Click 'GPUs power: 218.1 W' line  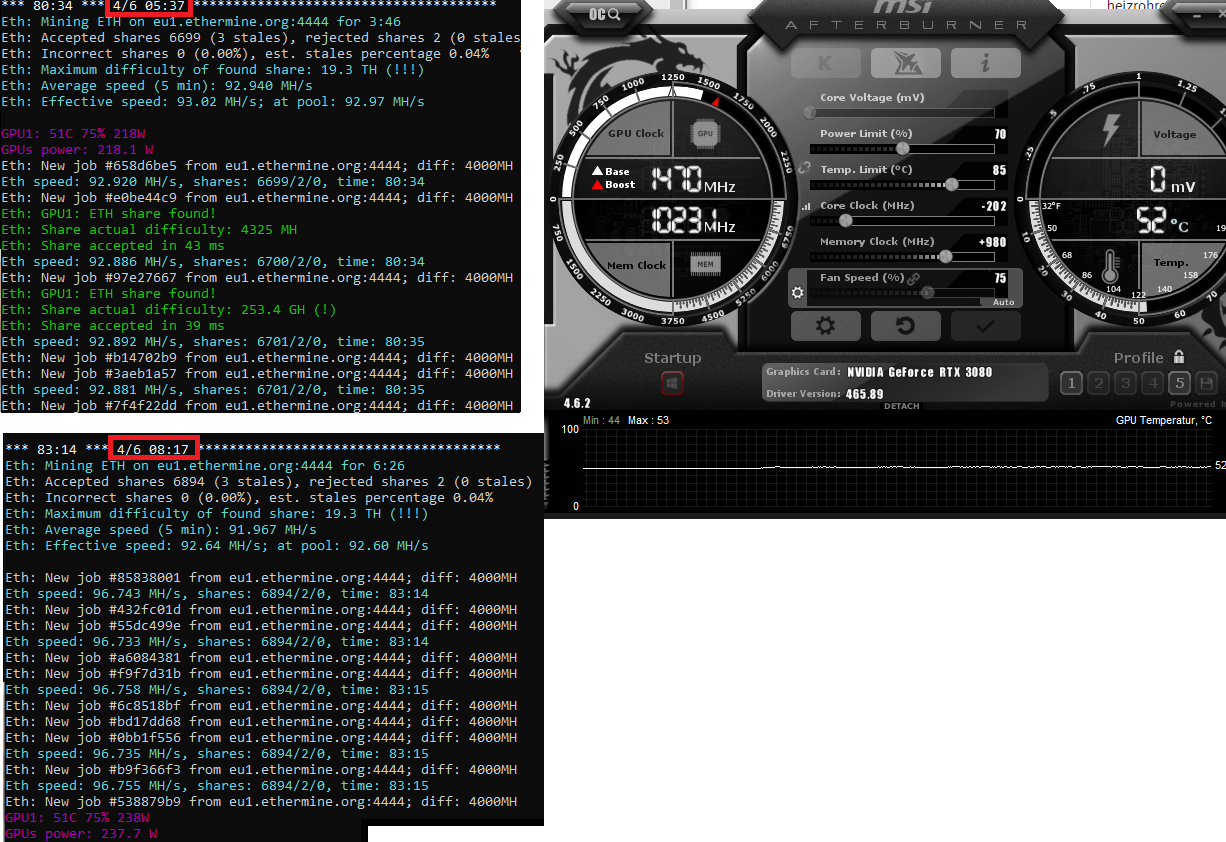point(77,150)
